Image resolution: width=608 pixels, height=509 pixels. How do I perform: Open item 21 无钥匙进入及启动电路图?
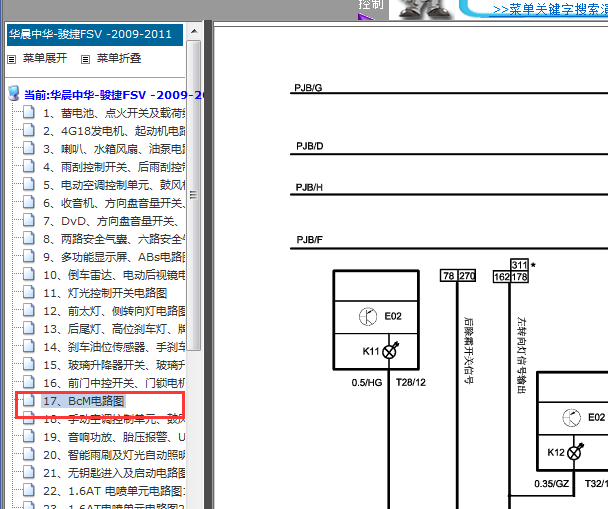114,473
